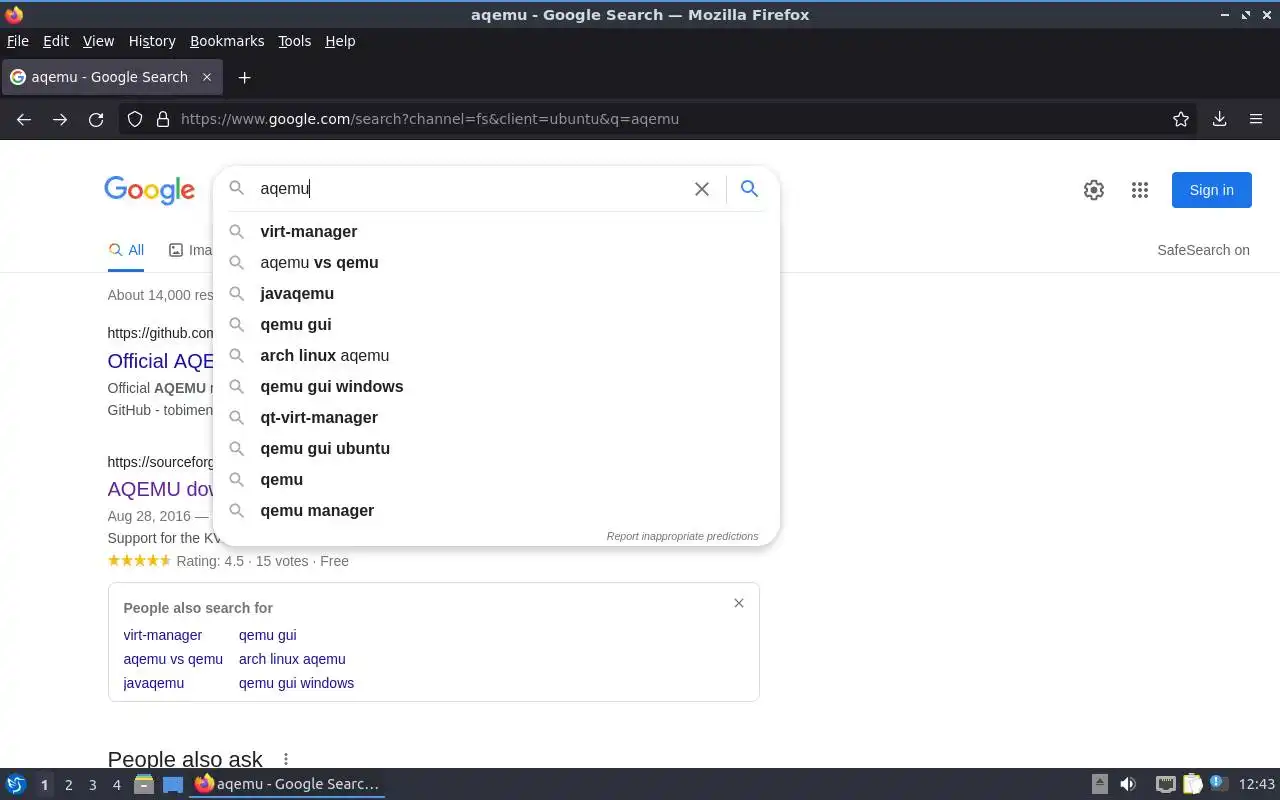Open the tracking protection shield icon
Screen dimensions: 1280x800
click(x=135, y=119)
